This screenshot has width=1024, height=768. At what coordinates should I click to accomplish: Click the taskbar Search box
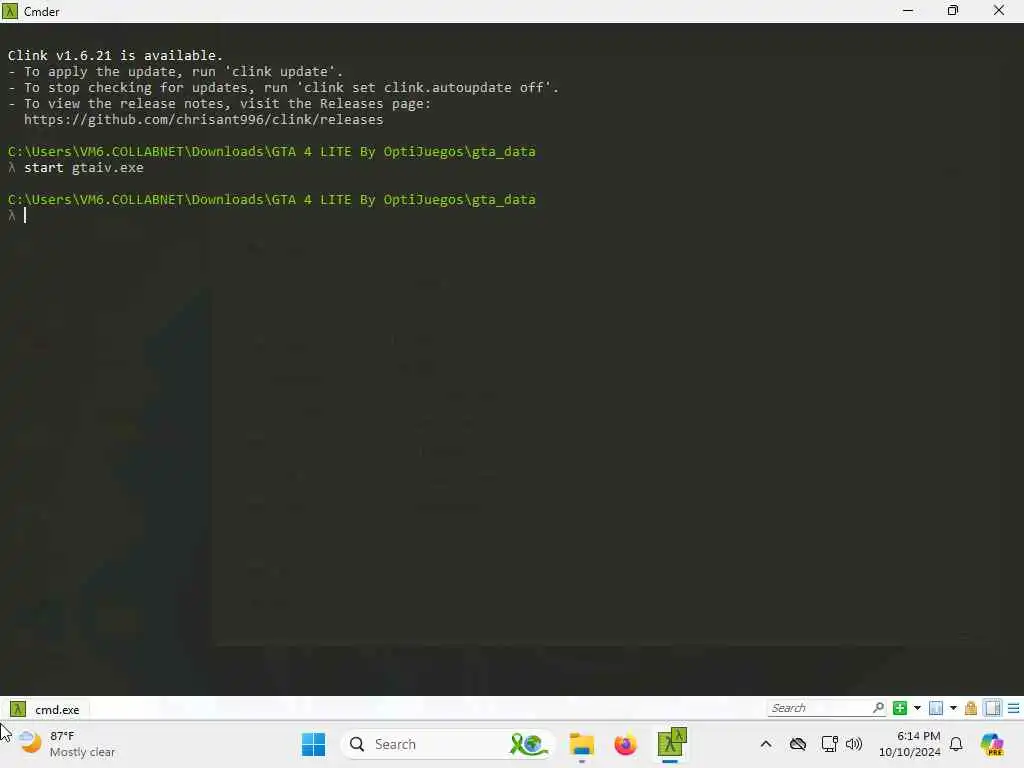[x=447, y=744]
